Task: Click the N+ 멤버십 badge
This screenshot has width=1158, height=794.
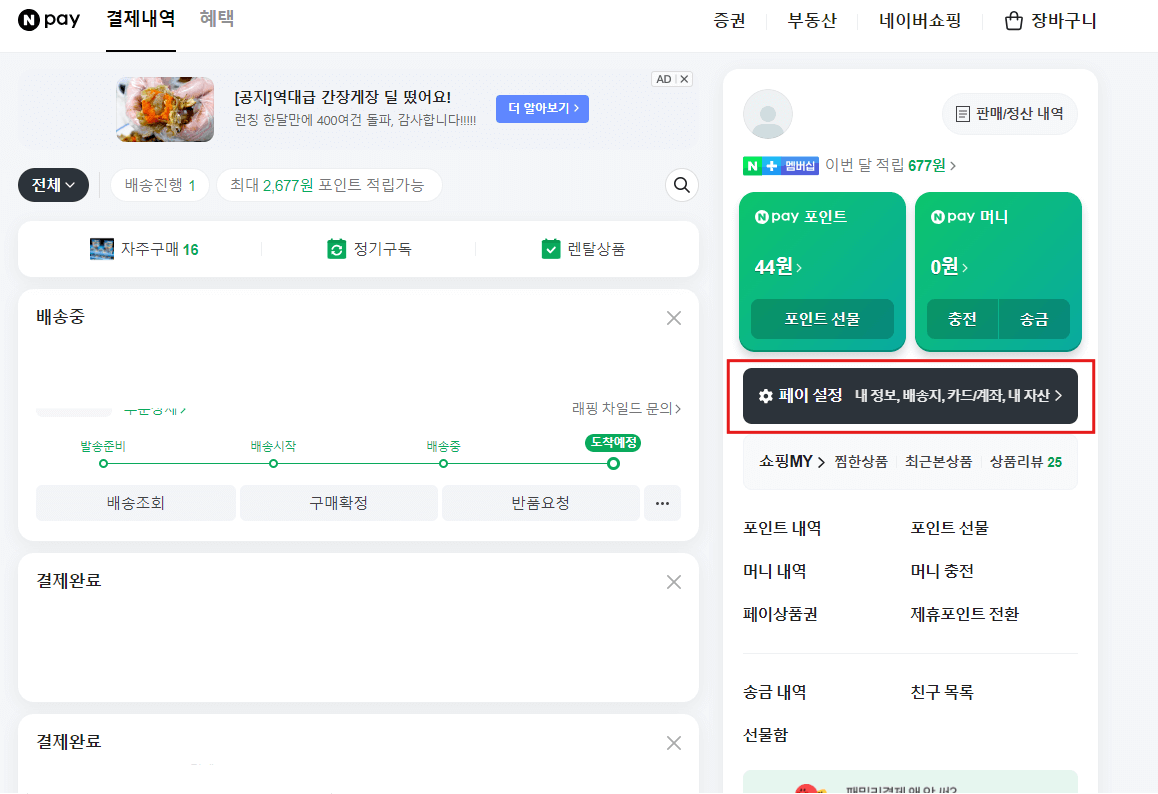Action: coord(781,165)
